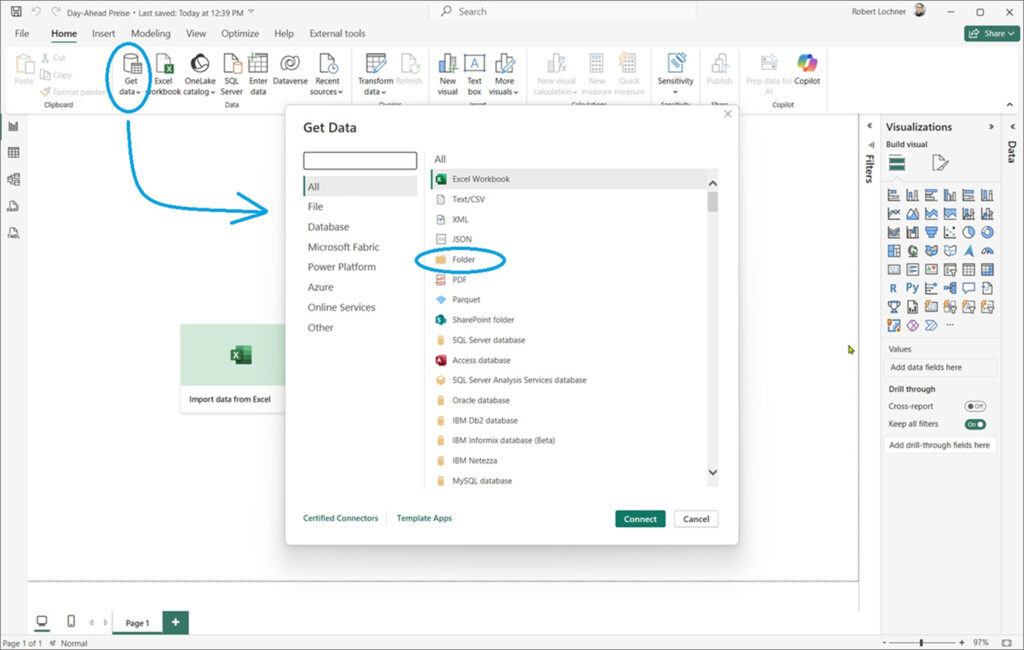The width and height of the screenshot is (1024, 650).
Task: Add a New visual from the ribbon
Action: (x=447, y=74)
